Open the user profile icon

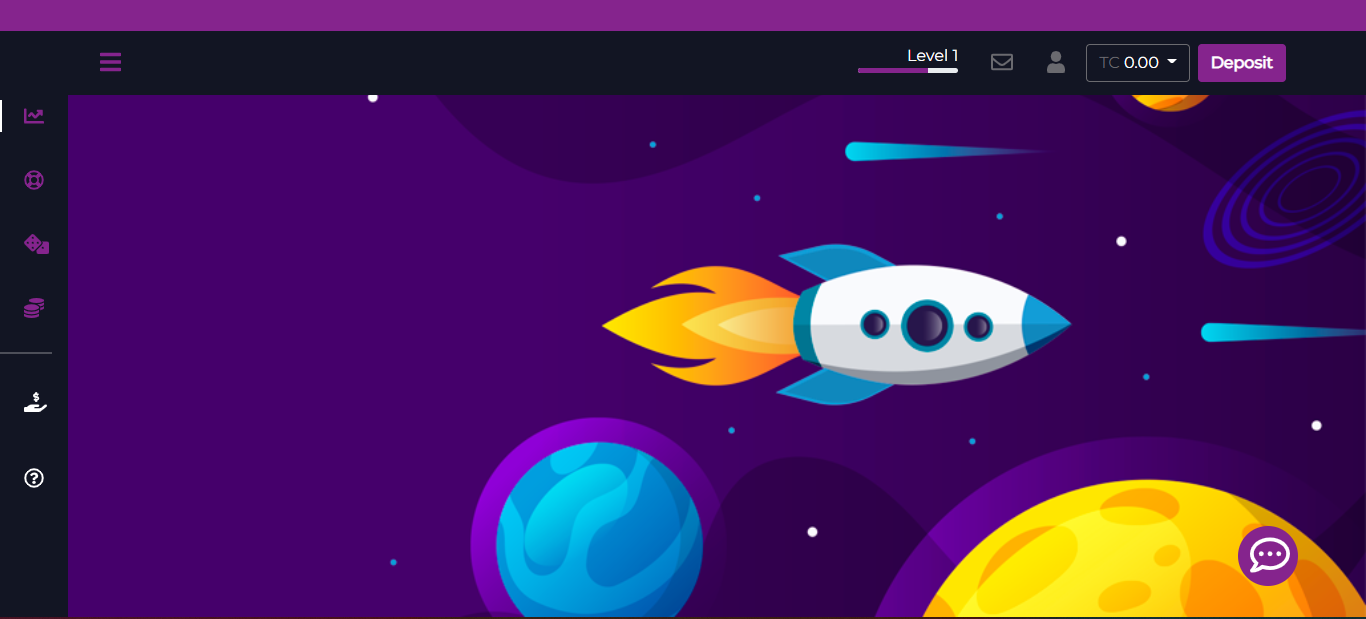coord(1056,62)
